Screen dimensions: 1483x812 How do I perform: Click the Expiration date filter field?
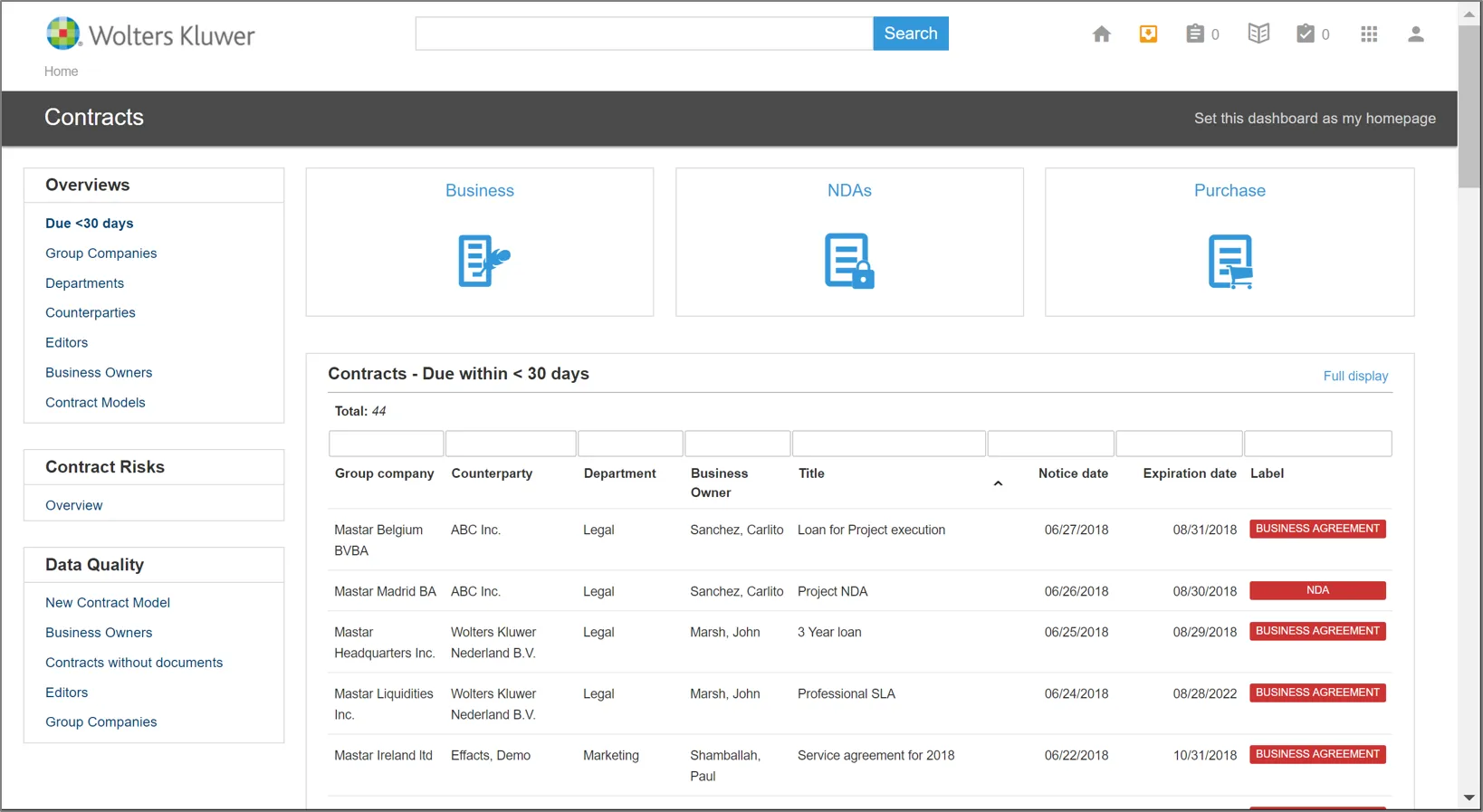pos(1180,444)
